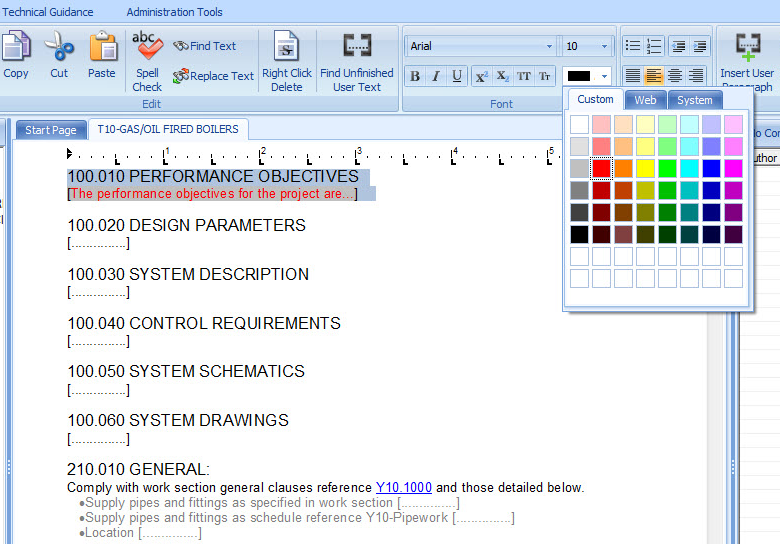Insert a bulleted list
The height and width of the screenshot is (544, 780).
[x=633, y=46]
